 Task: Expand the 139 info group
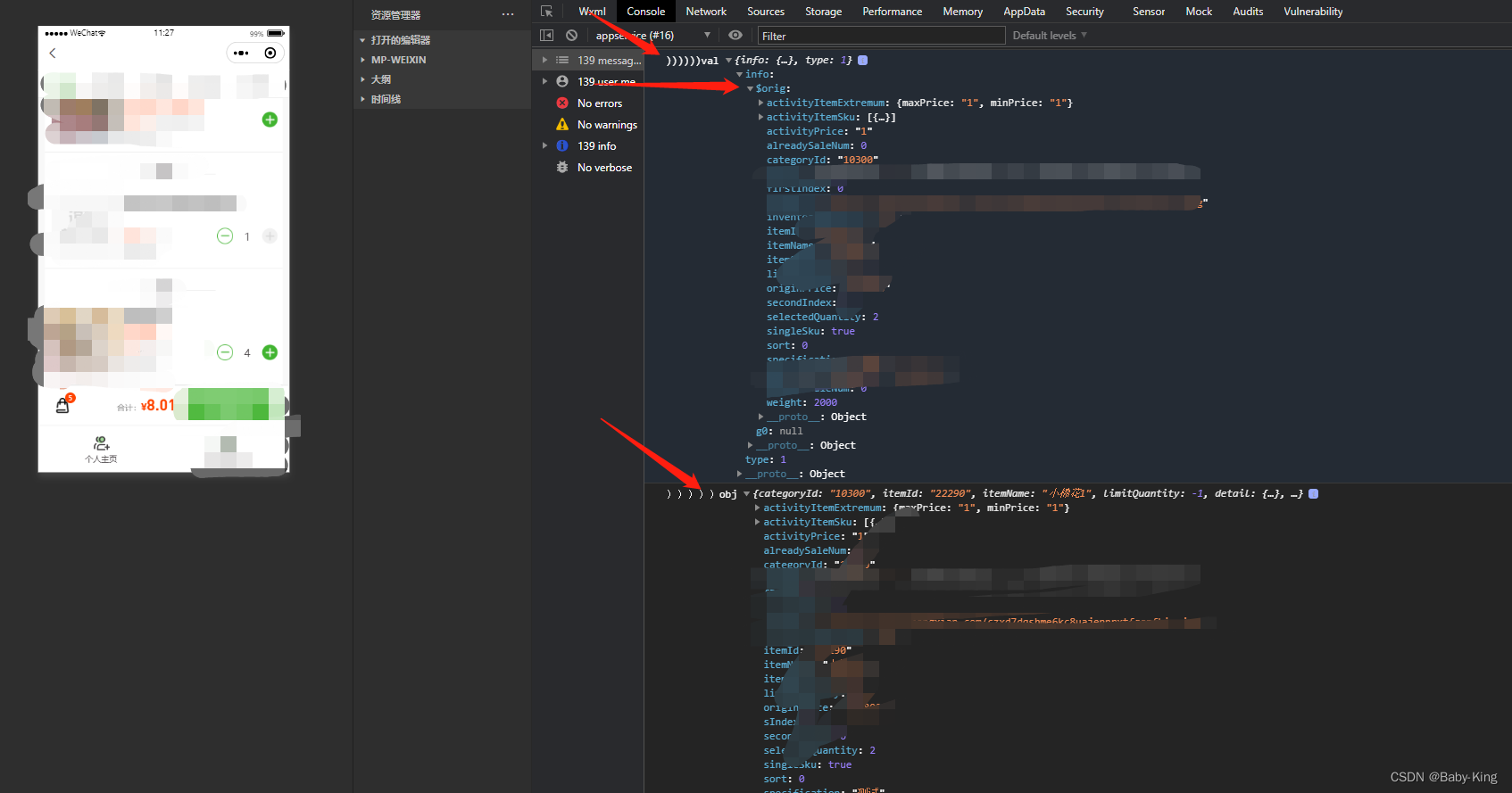pos(544,146)
